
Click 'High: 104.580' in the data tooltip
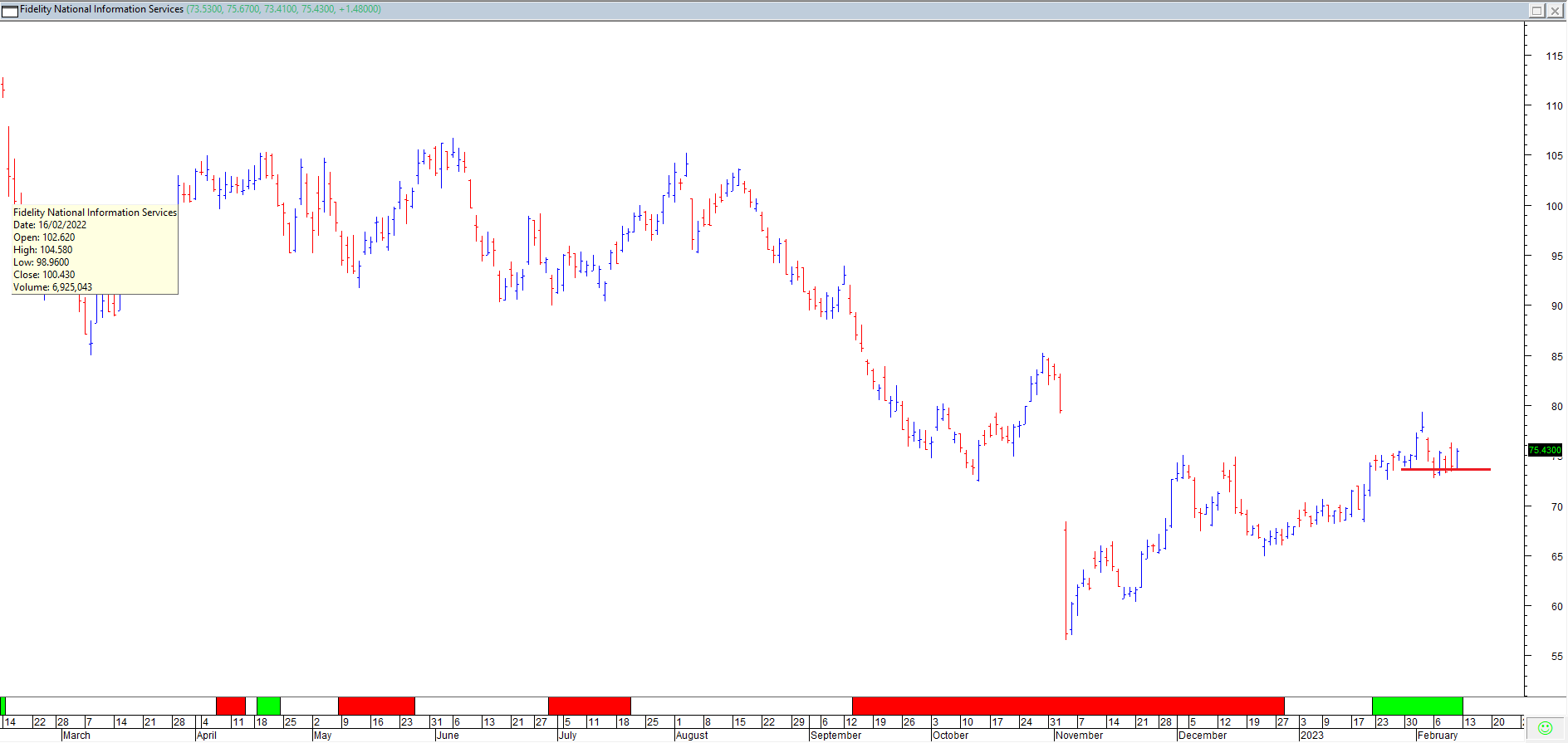(43, 250)
